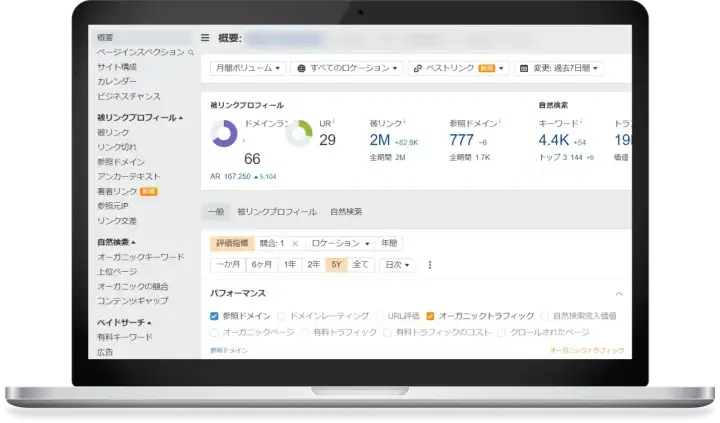This screenshot has width=720, height=423.
Task: Switch to the 被リンクプロフィール tab
Action: (x=277, y=212)
